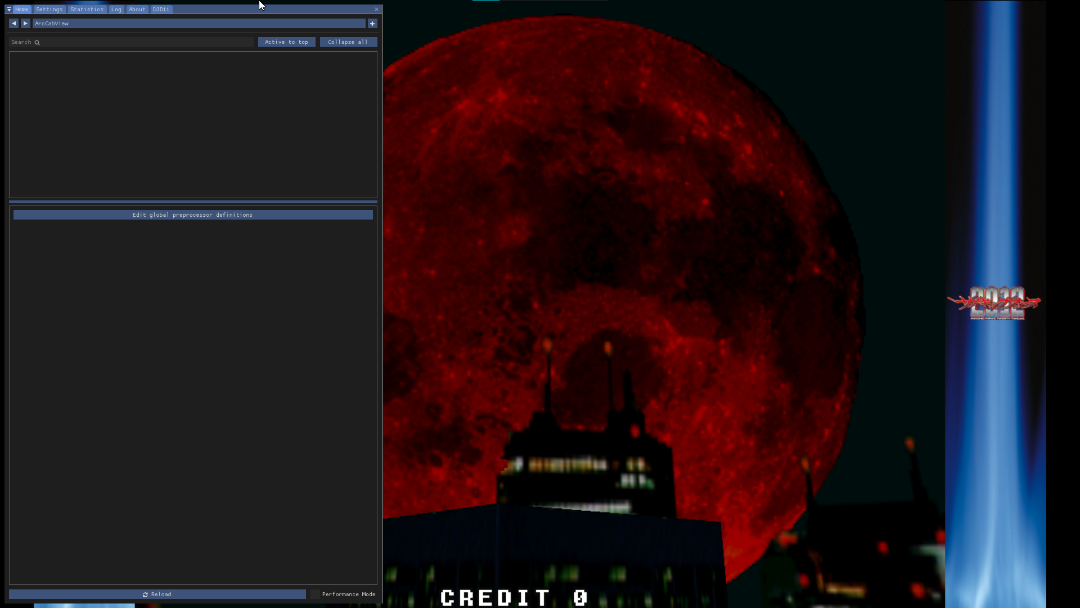Collapse overlay window via triangle menu icon
The height and width of the screenshot is (608, 1080).
pyautogui.click(x=9, y=9)
